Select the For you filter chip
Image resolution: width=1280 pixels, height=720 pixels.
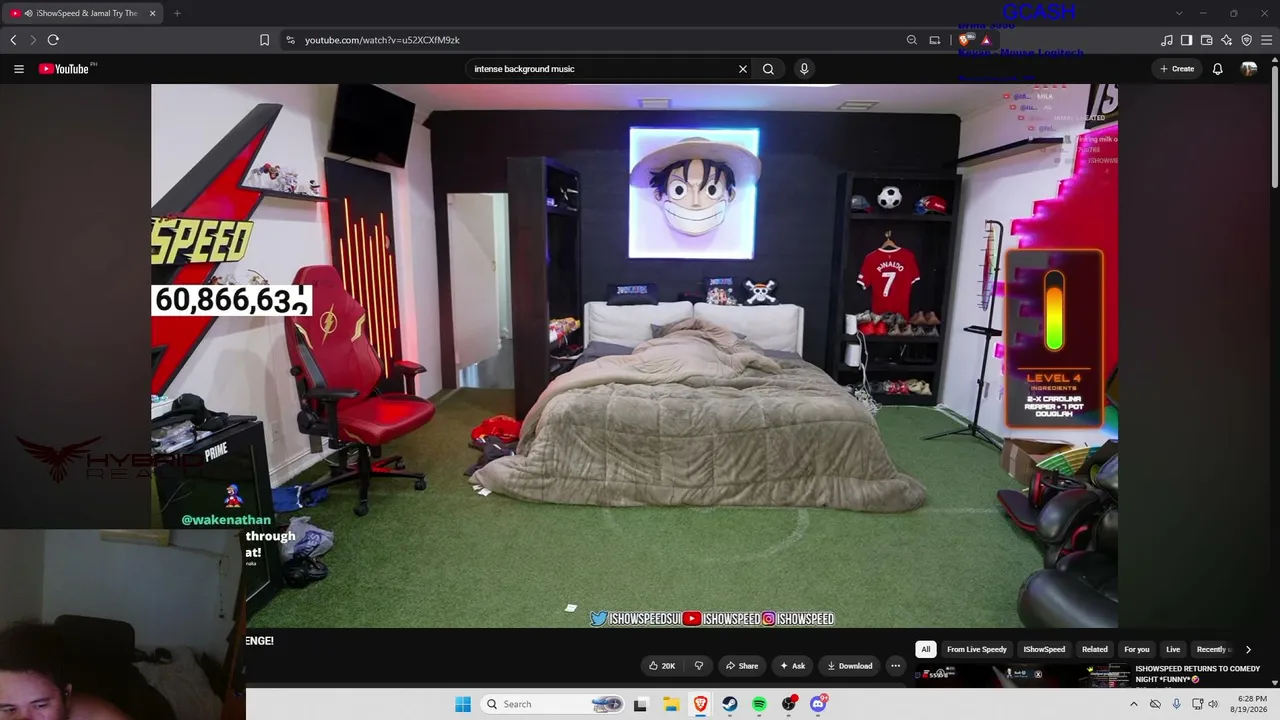(1137, 649)
